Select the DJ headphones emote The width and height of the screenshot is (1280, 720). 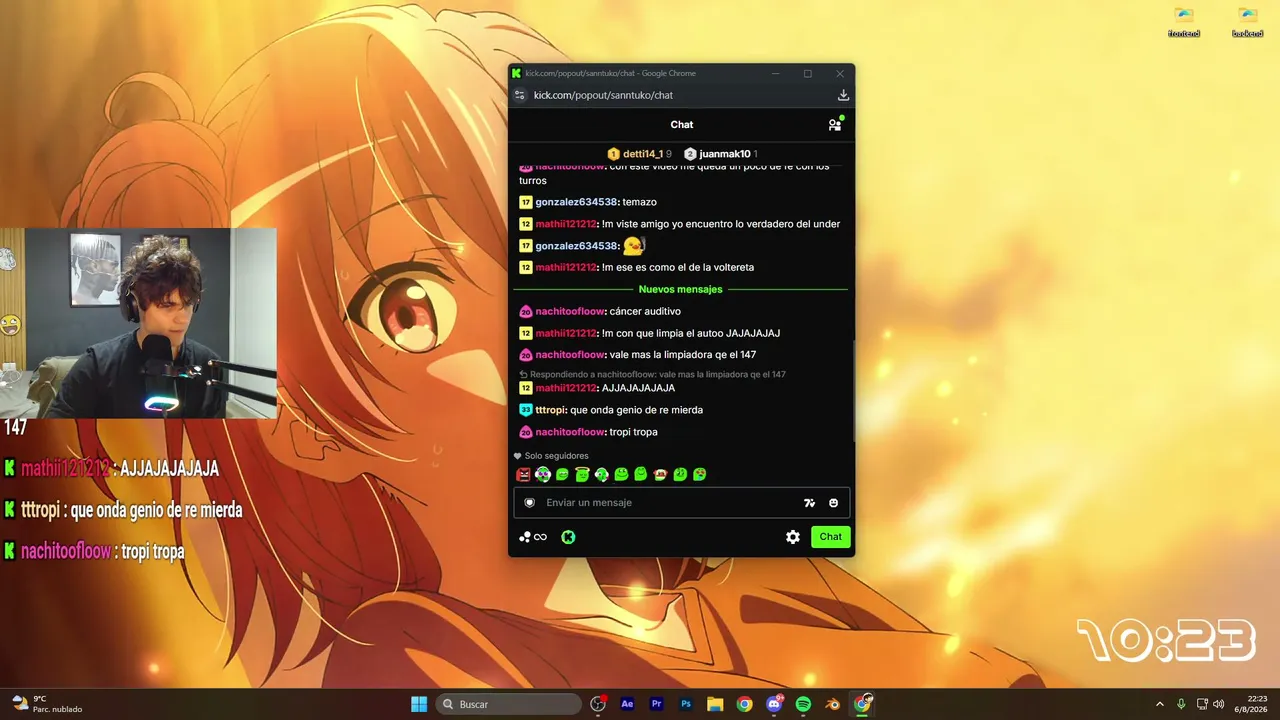[543, 474]
